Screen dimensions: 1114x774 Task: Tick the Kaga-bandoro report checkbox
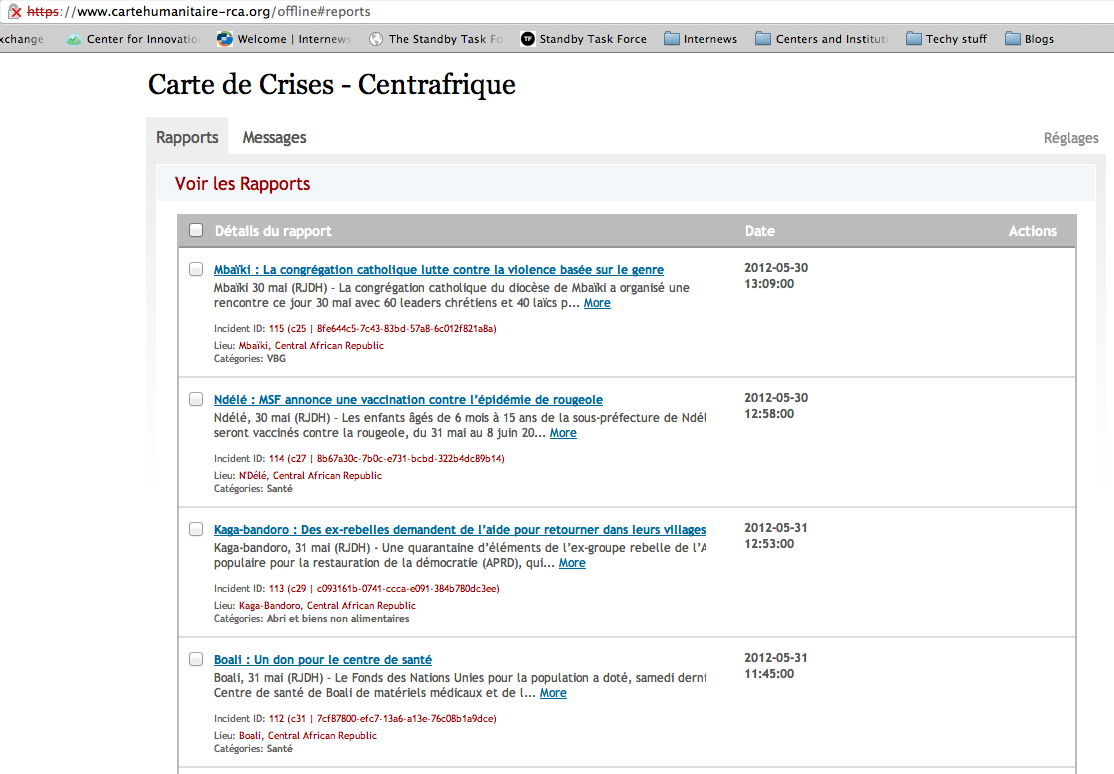click(x=196, y=529)
